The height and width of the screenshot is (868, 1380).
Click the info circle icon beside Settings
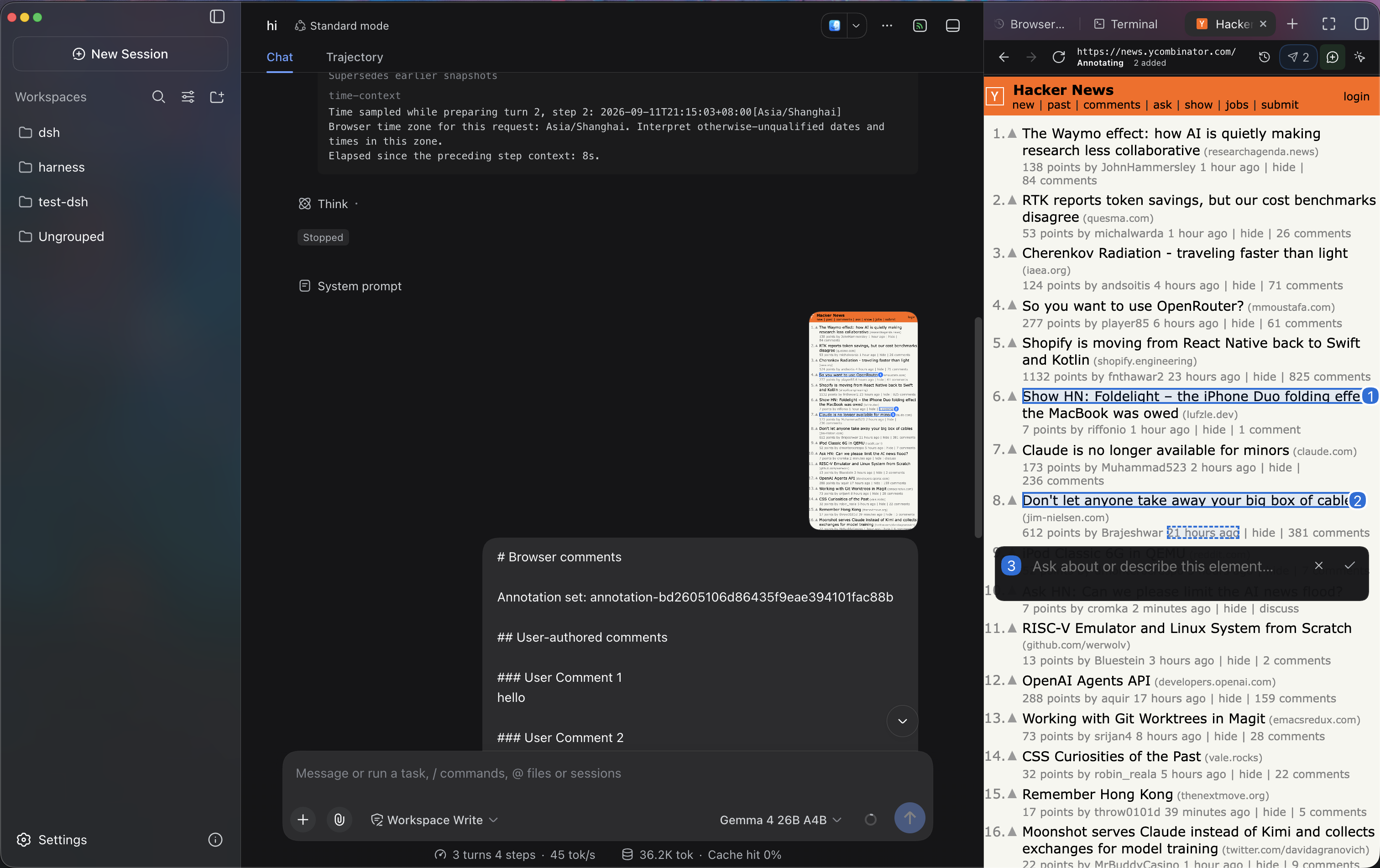pos(215,839)
